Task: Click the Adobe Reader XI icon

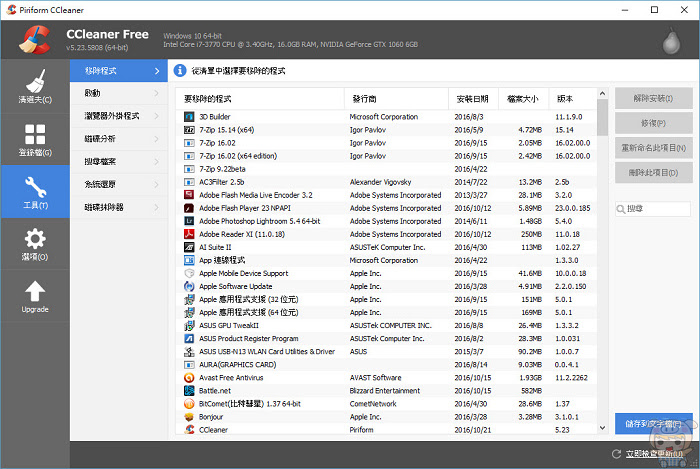Action: pyautogui.click(x=189, y=234)
